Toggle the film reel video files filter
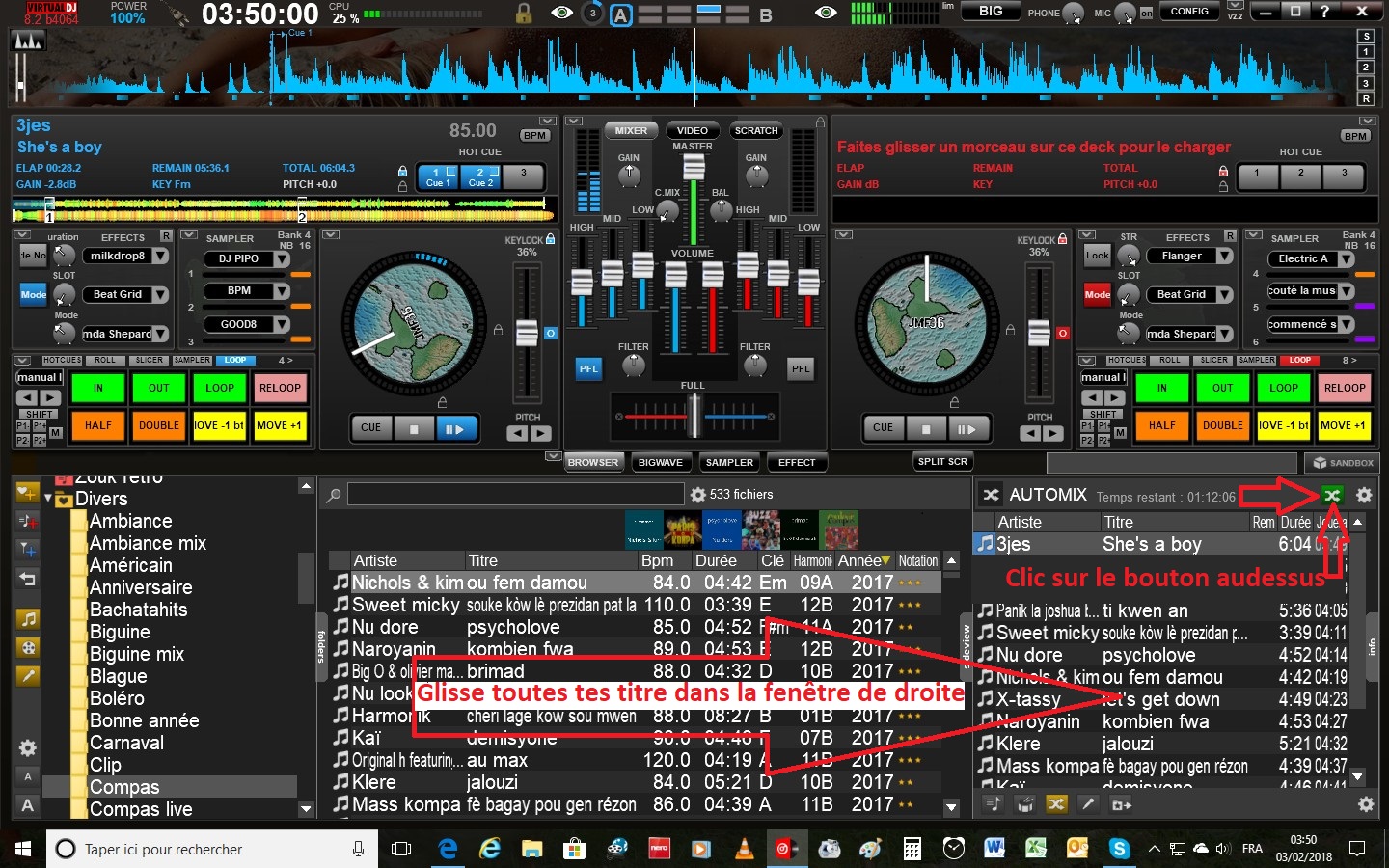 pyautogui.click(x=28, y=647)
